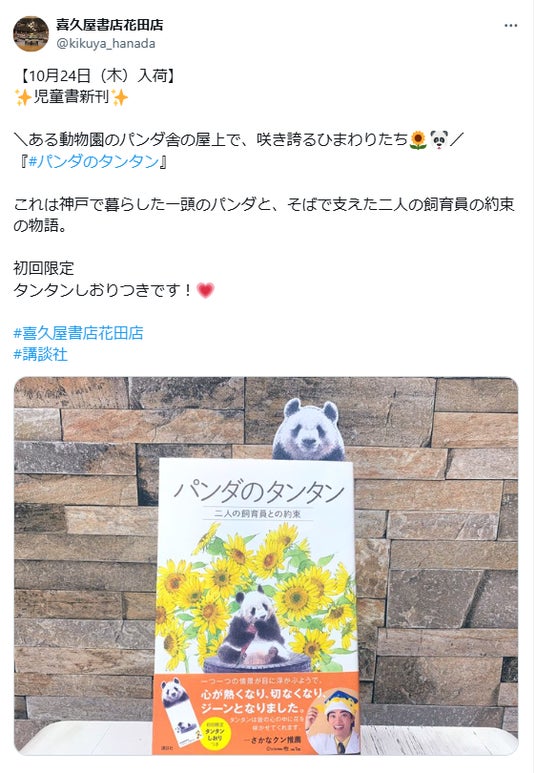Open the #パンダのタンタン hashtag

[x=94, y=161]
